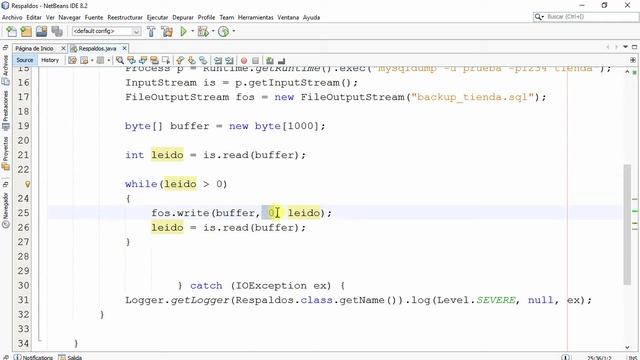The height and width of the screenshot is (360, 640).
Task: Click the Profile Project icon
Action: click(223, 31)
